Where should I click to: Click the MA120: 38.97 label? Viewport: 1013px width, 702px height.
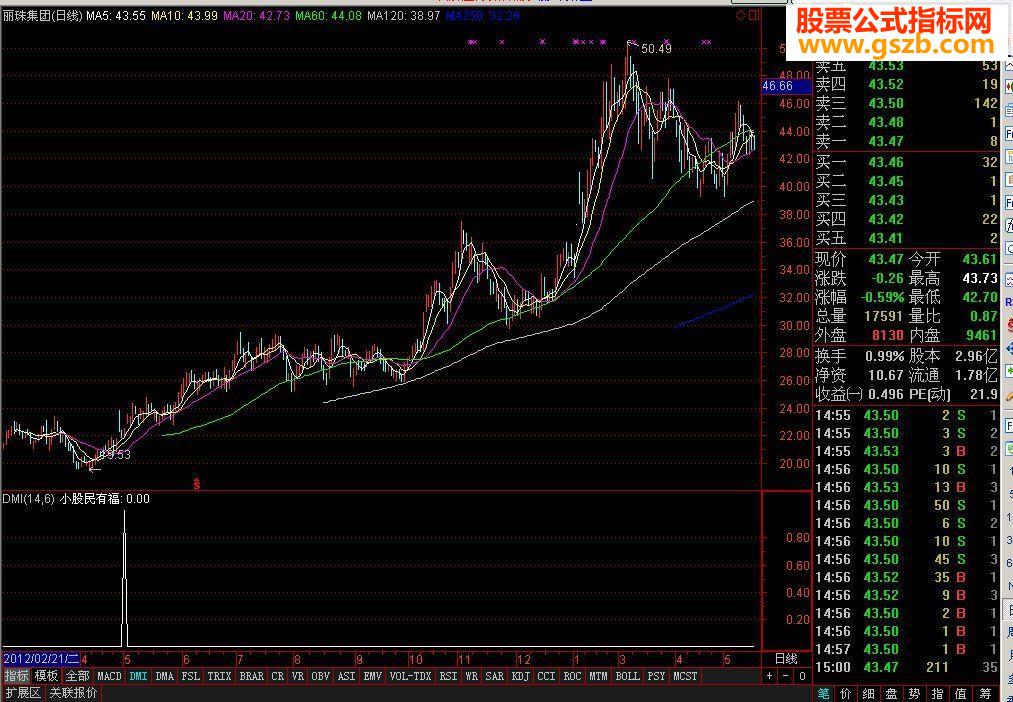[x=404, y=15]
